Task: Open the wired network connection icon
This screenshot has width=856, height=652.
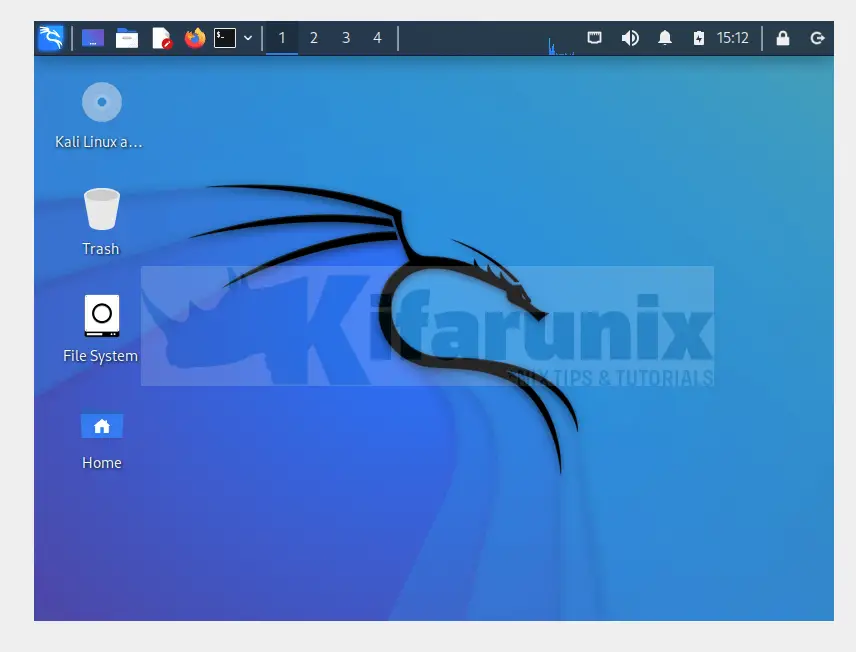Action: pos(595,38)
